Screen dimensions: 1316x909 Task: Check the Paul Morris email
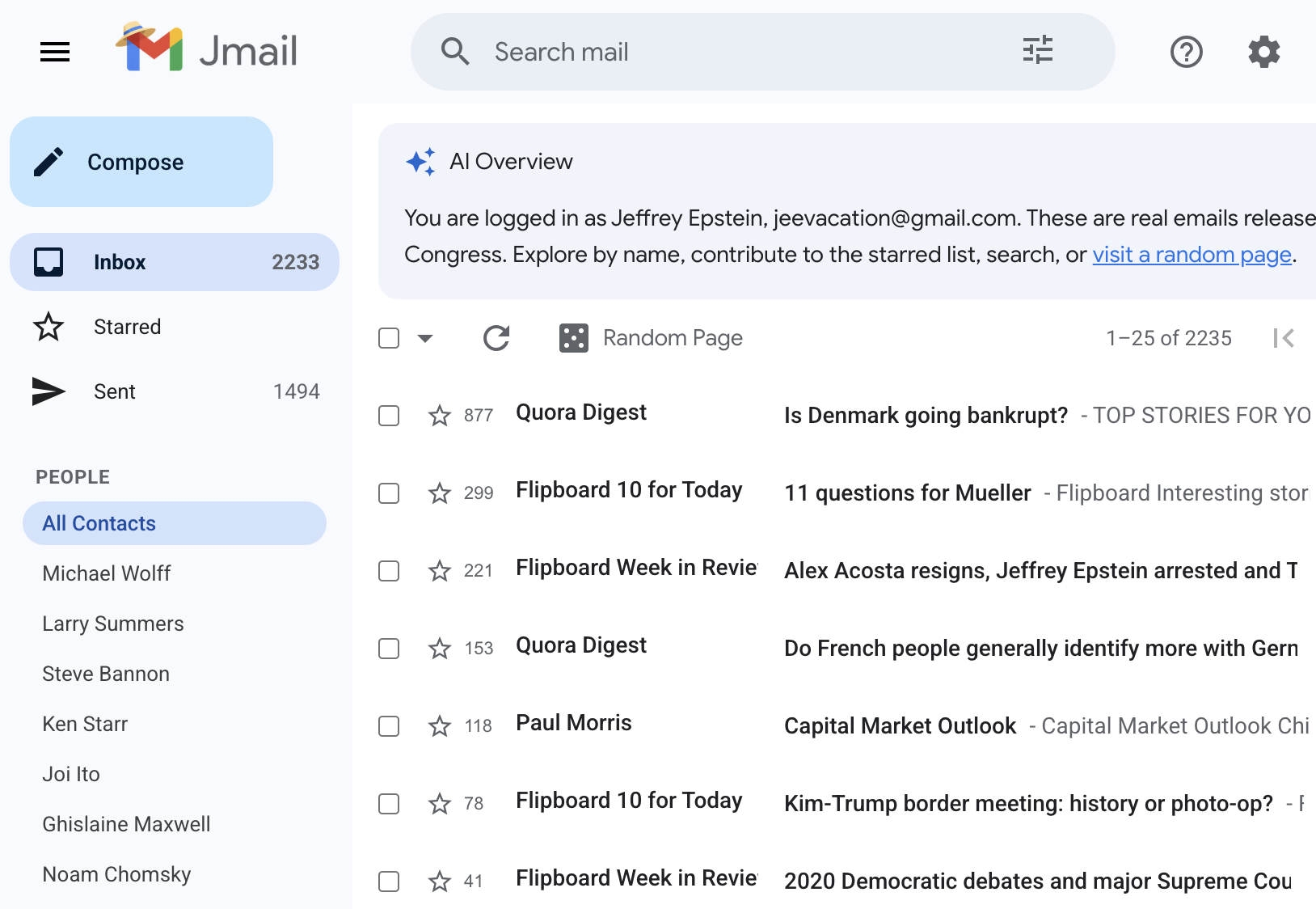coord(389,726)
